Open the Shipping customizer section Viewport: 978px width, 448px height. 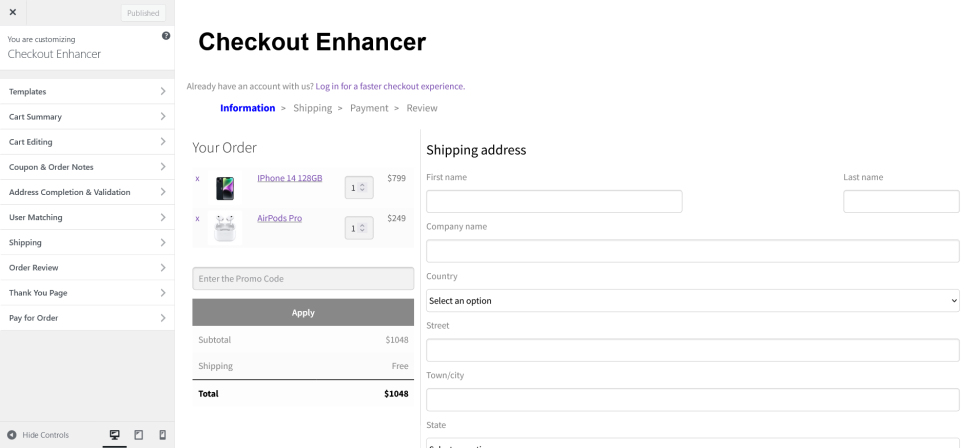coord(87,242)
